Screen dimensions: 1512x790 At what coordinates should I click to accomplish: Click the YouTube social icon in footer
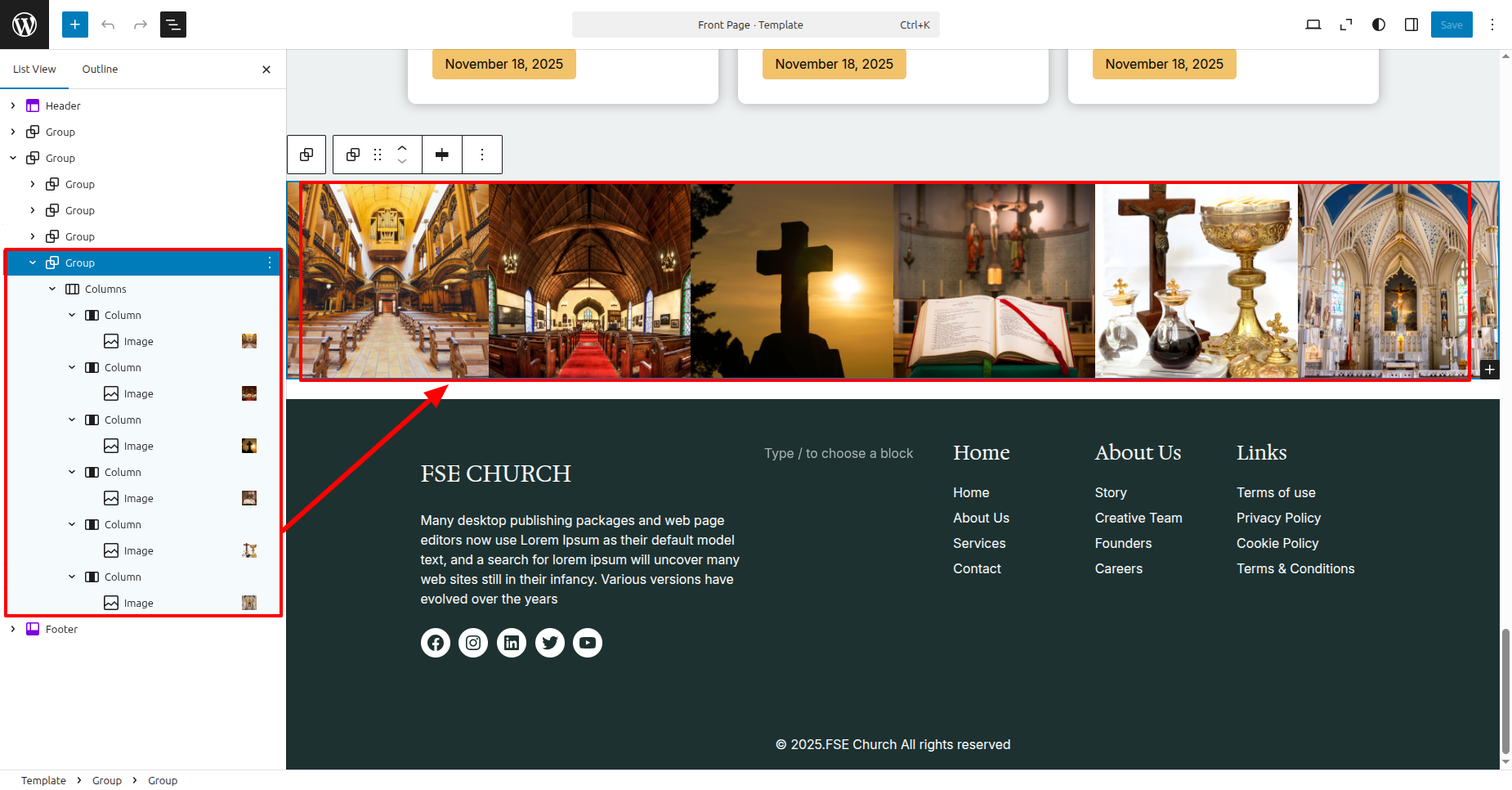point(588,643)
